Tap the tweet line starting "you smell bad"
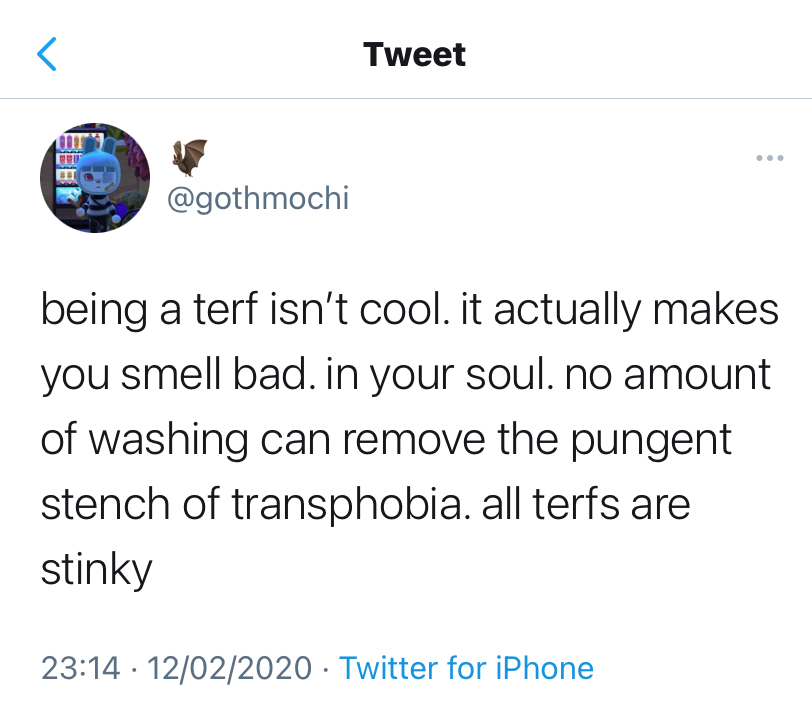This screenshot has height=714, width=812. 406,374
